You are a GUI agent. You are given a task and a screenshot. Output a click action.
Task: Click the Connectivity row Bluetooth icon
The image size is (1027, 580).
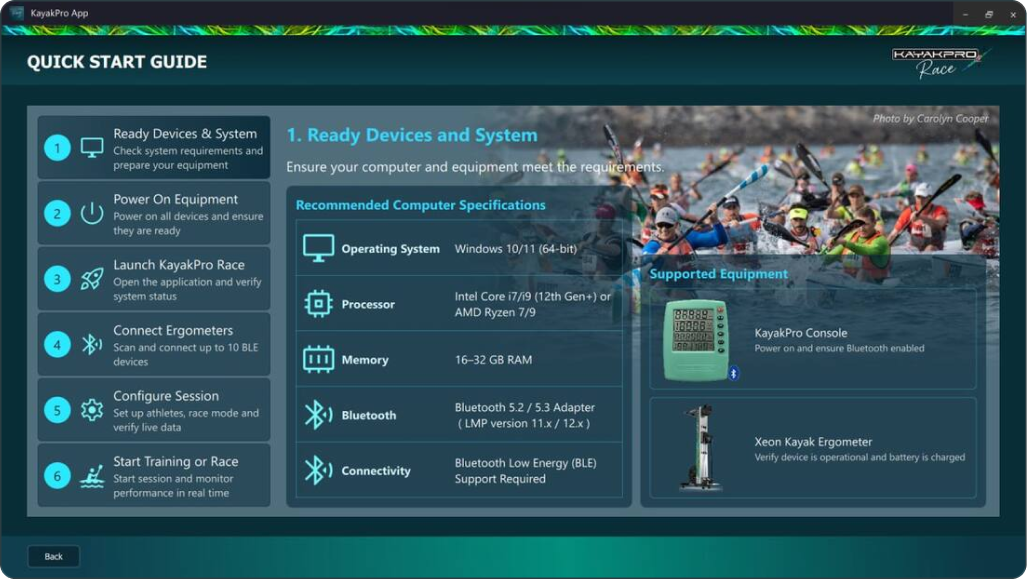pos(318,471)
